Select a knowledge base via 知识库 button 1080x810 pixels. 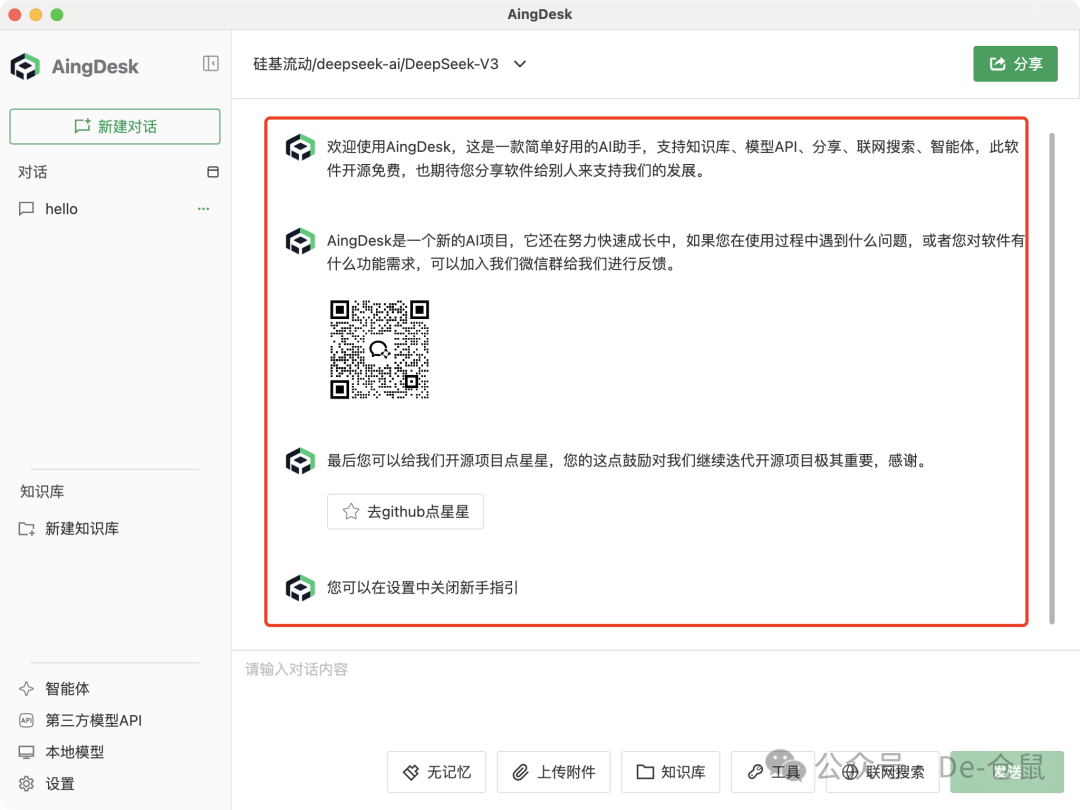pyautogui.click(x=671, y=772)
